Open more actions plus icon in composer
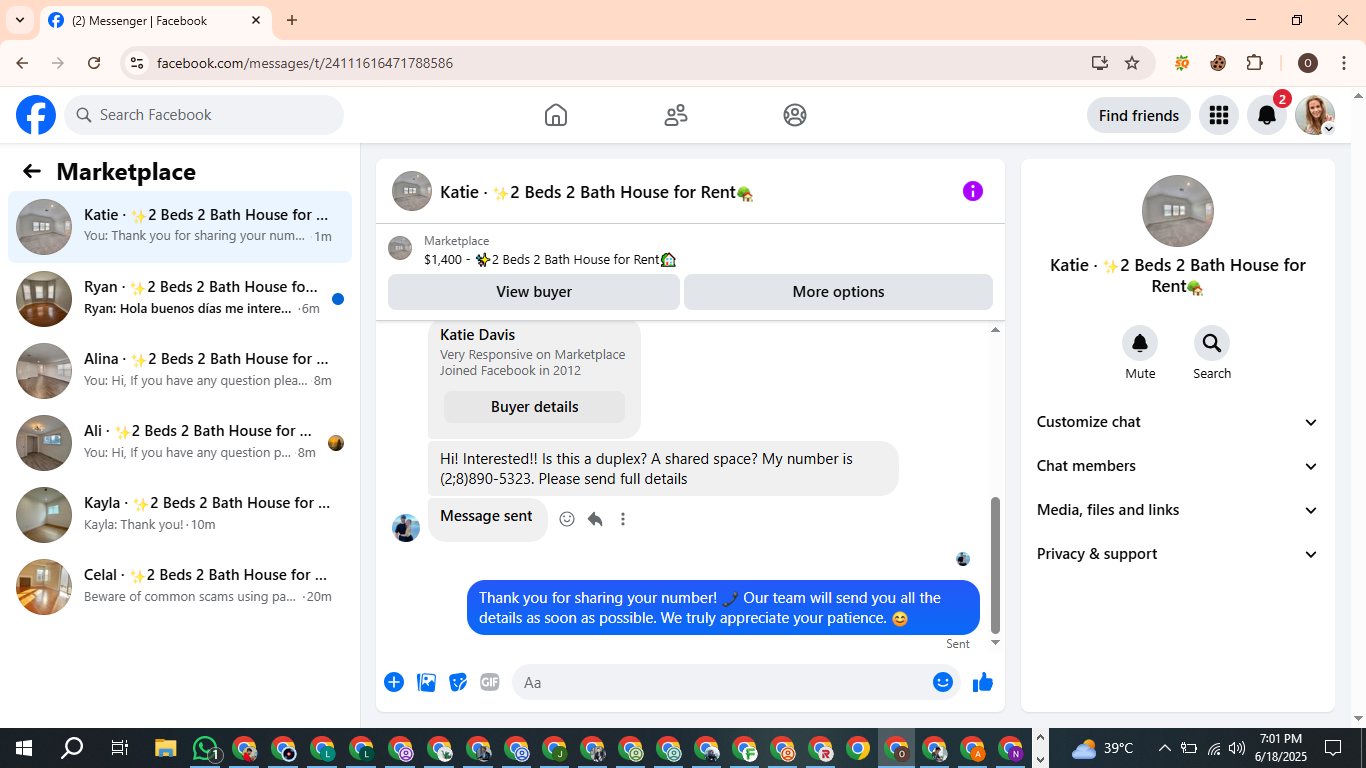 [x=394, y=682]
